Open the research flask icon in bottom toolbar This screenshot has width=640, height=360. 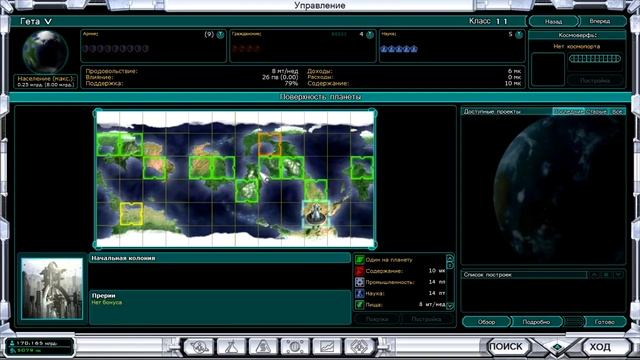click(x=231, y=347)
